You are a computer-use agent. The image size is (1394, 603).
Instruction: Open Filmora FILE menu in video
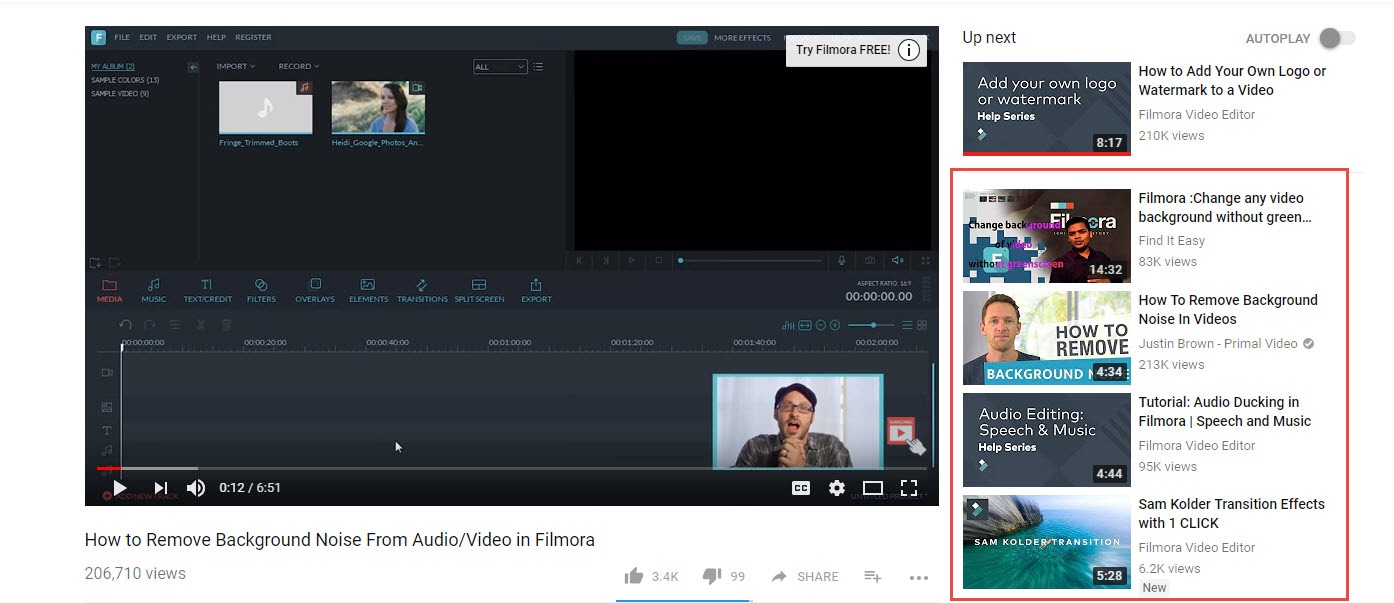click(122, 37)
